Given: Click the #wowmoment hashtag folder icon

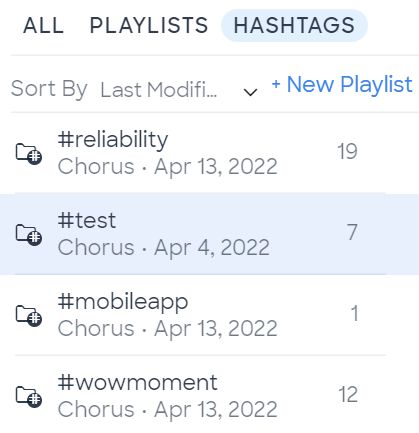Looking at the screenshot, I should point(29,397).
